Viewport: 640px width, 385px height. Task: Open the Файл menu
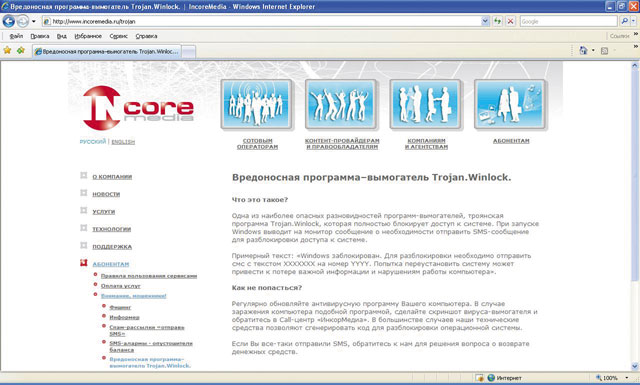16,36
